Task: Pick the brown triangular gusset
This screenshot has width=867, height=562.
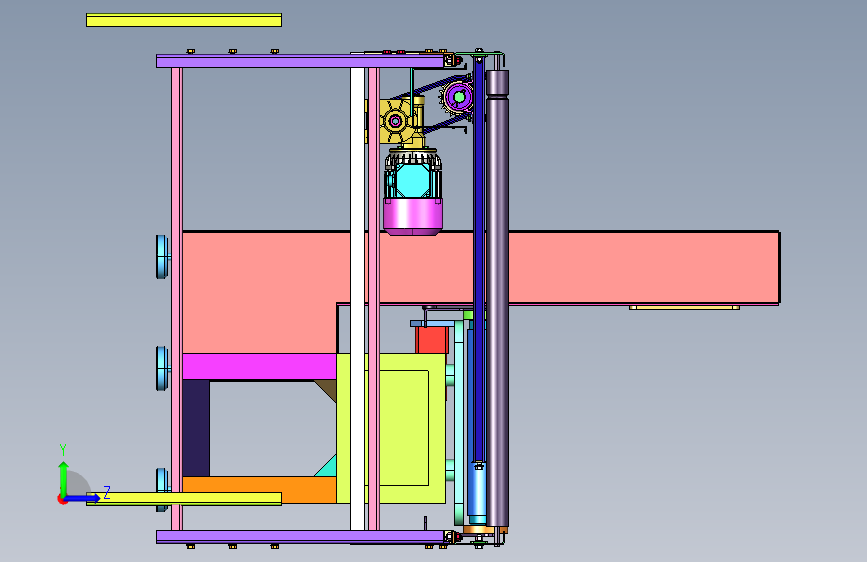Action: point(328,388)
